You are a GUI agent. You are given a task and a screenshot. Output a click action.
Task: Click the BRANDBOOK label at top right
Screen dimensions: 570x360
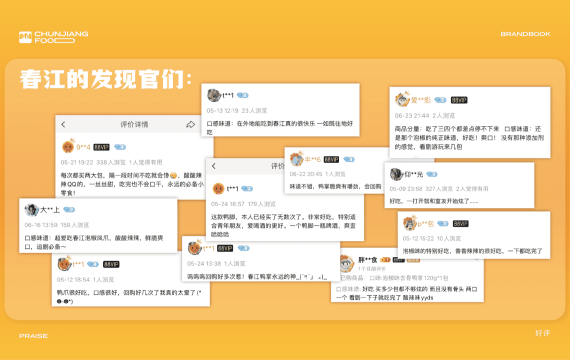(525, 34)
